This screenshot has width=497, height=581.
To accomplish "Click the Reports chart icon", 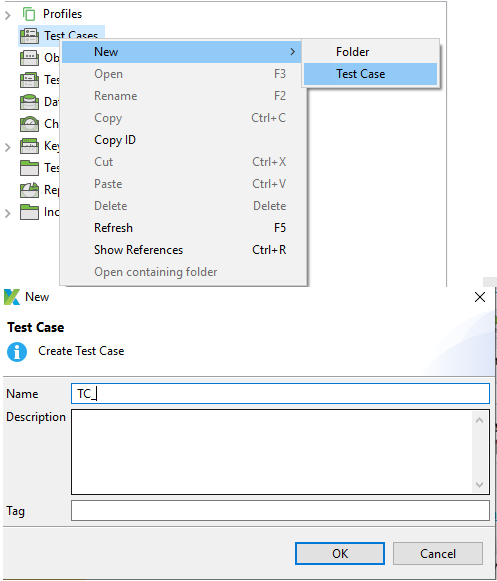I will tap(29, 190).
